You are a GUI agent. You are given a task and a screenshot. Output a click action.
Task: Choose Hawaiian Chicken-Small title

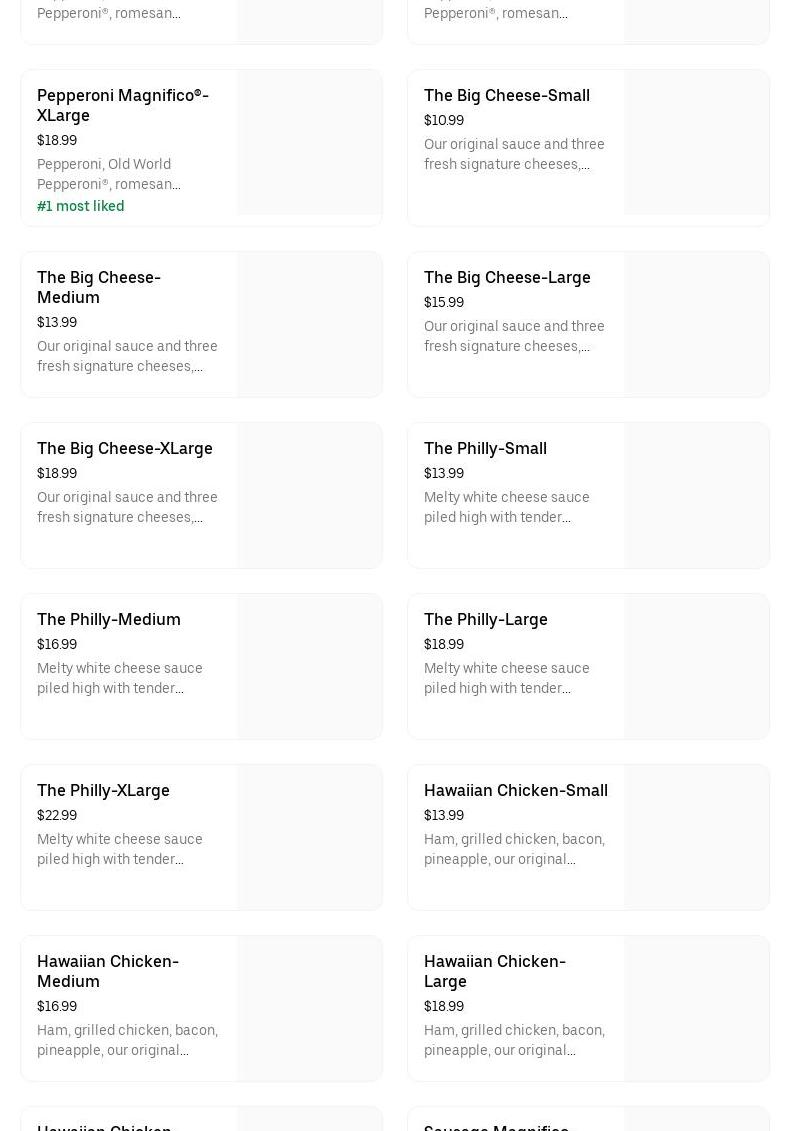515,791
